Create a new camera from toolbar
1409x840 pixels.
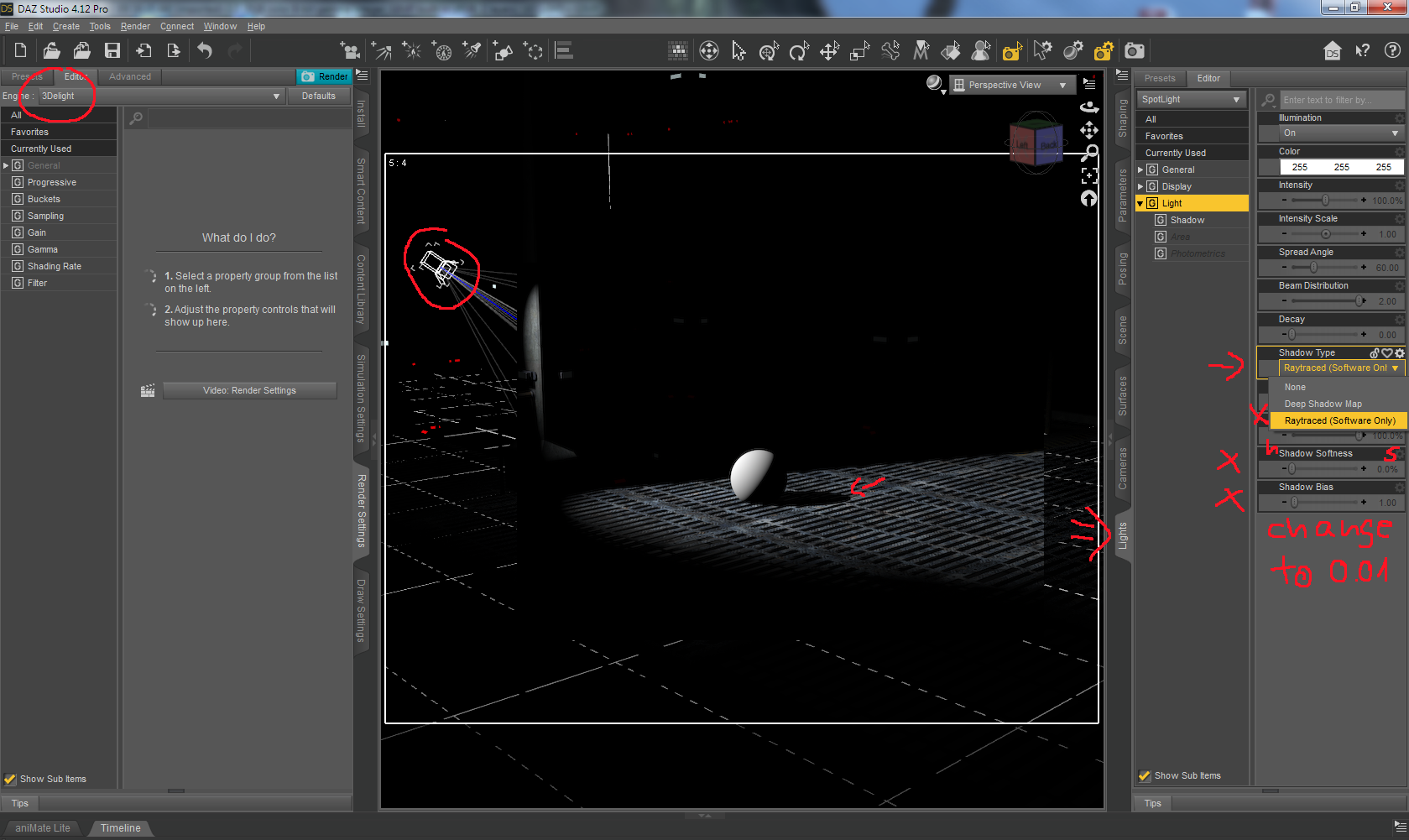[349, 51]
